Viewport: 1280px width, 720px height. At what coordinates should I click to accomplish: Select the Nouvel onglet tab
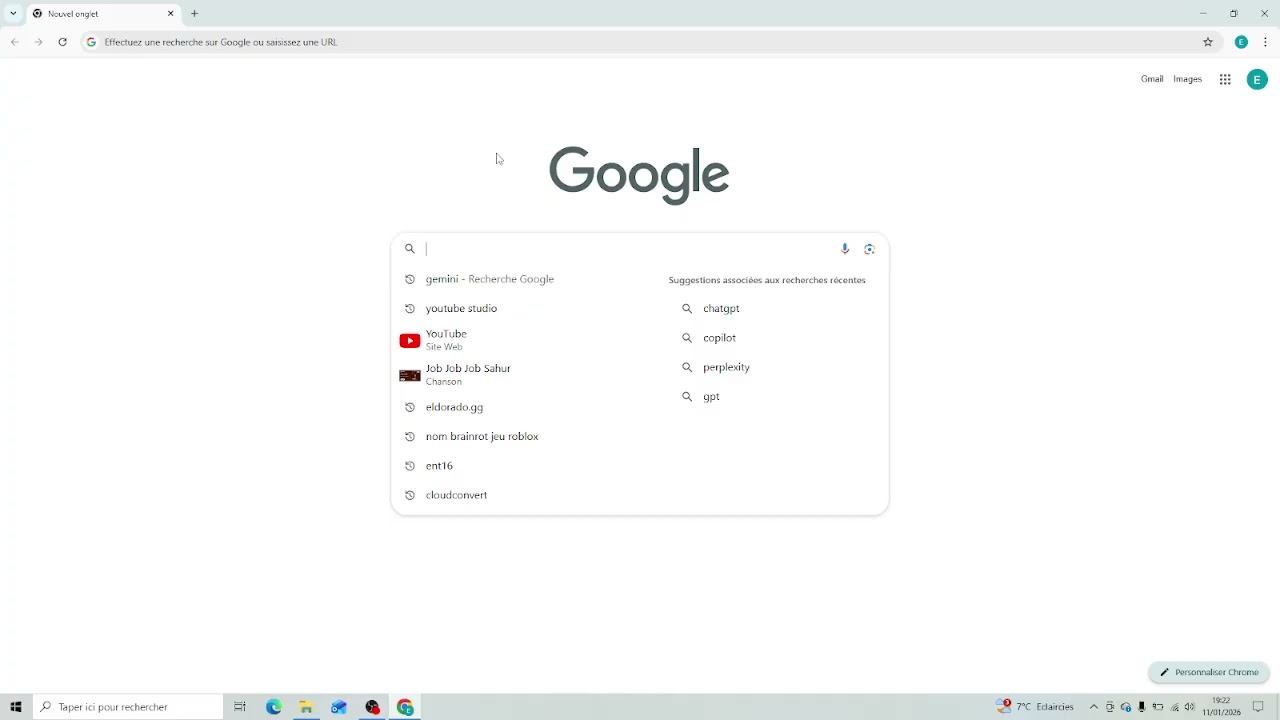104,14
